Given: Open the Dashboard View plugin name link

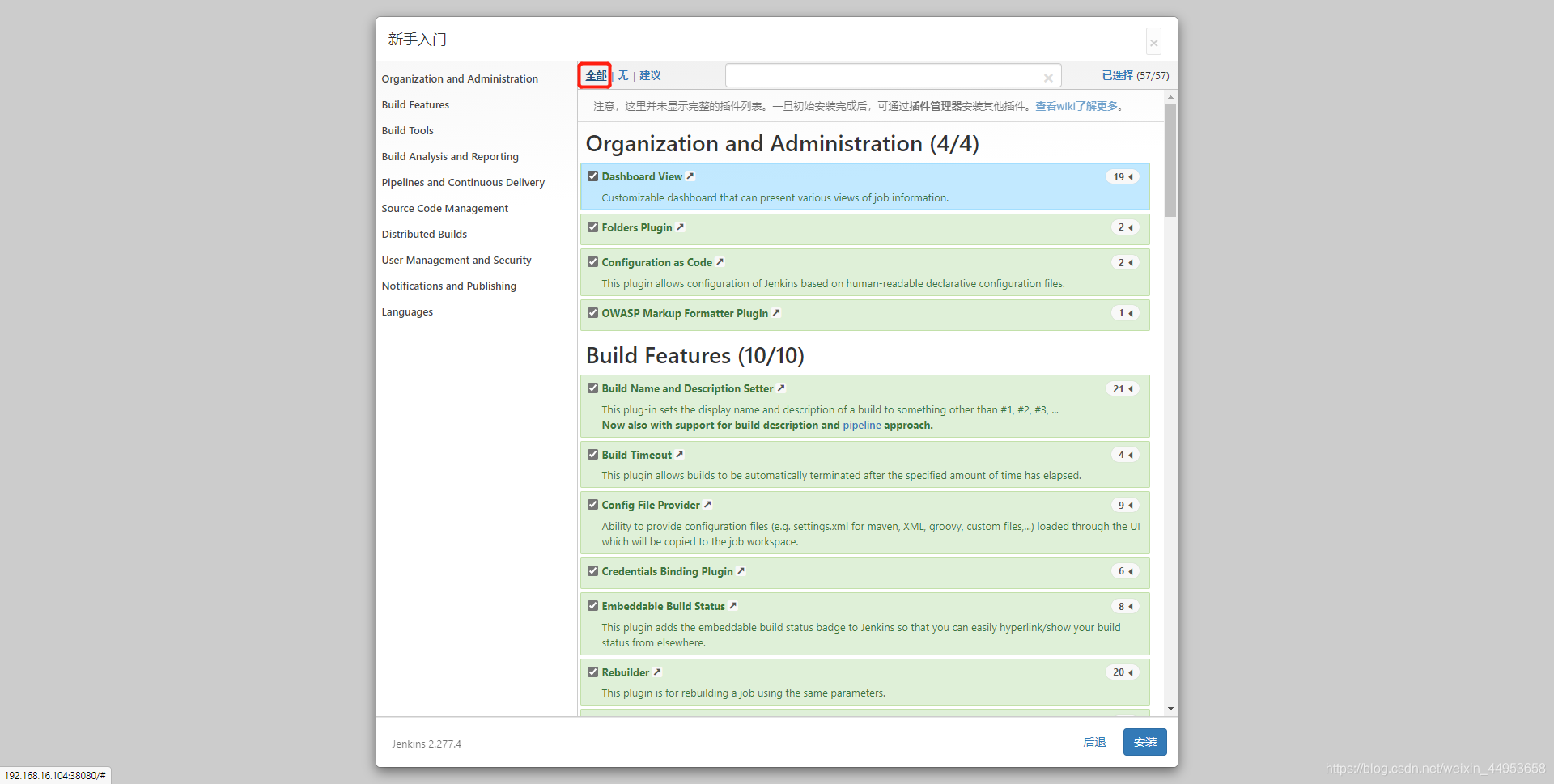Looking at the screenshot, I should point(642,176).
